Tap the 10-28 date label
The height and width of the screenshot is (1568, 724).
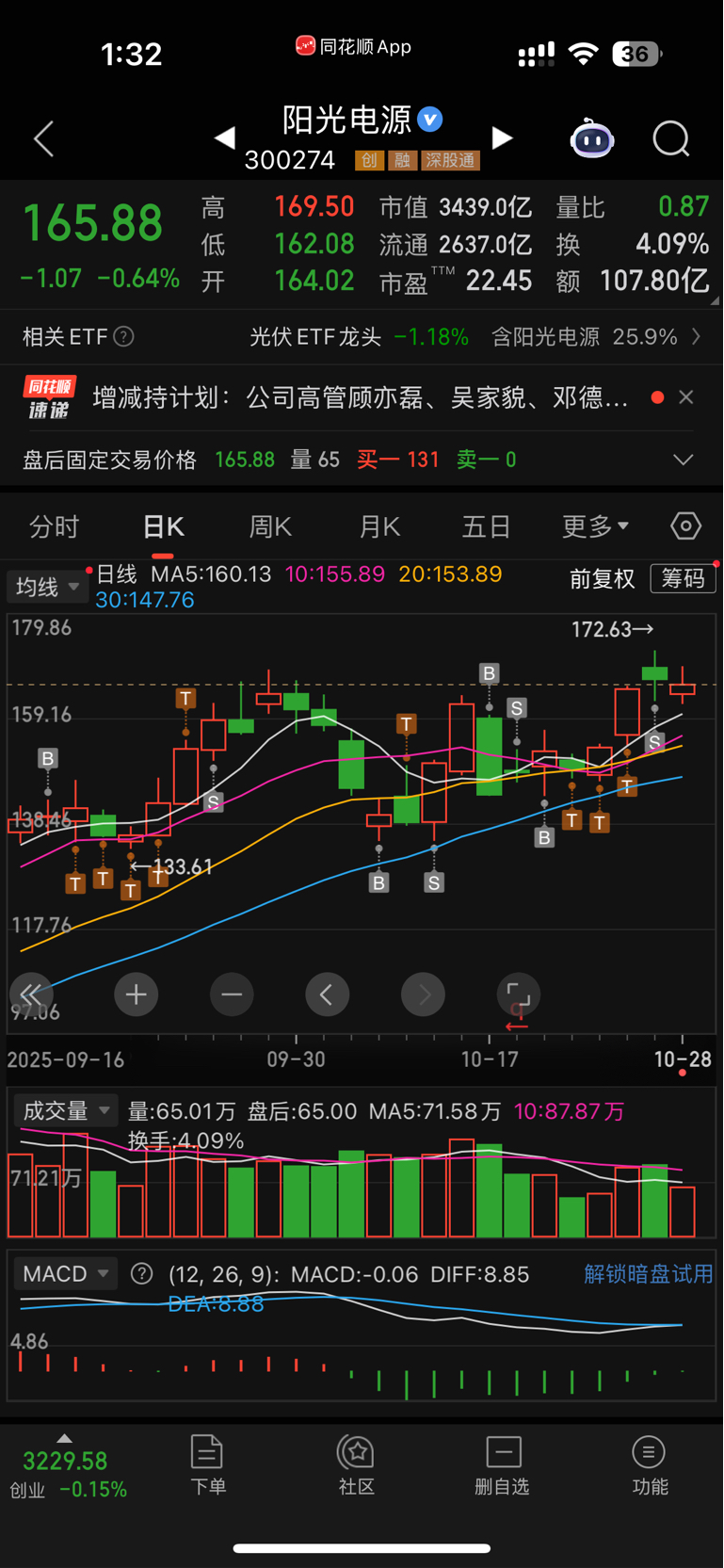(x=683, y=1059)
